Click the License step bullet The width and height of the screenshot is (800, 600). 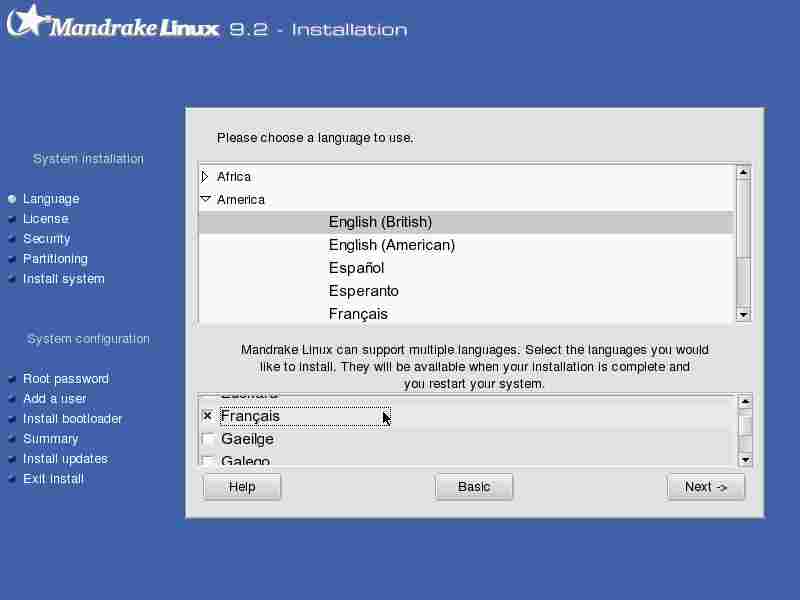(x=12, y=219)
